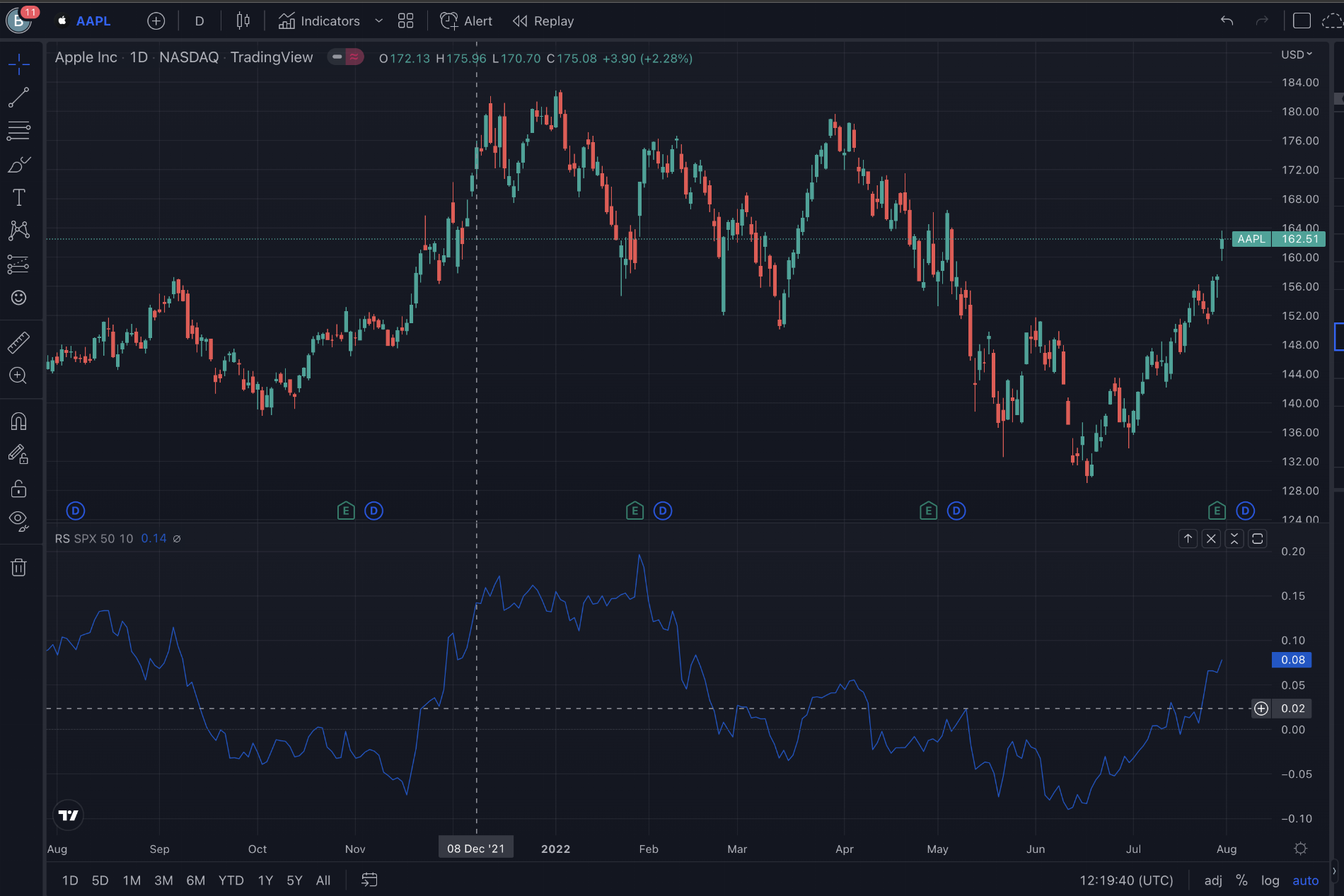Select the 6M time range

pyautogui.click(x=195, y=880)
